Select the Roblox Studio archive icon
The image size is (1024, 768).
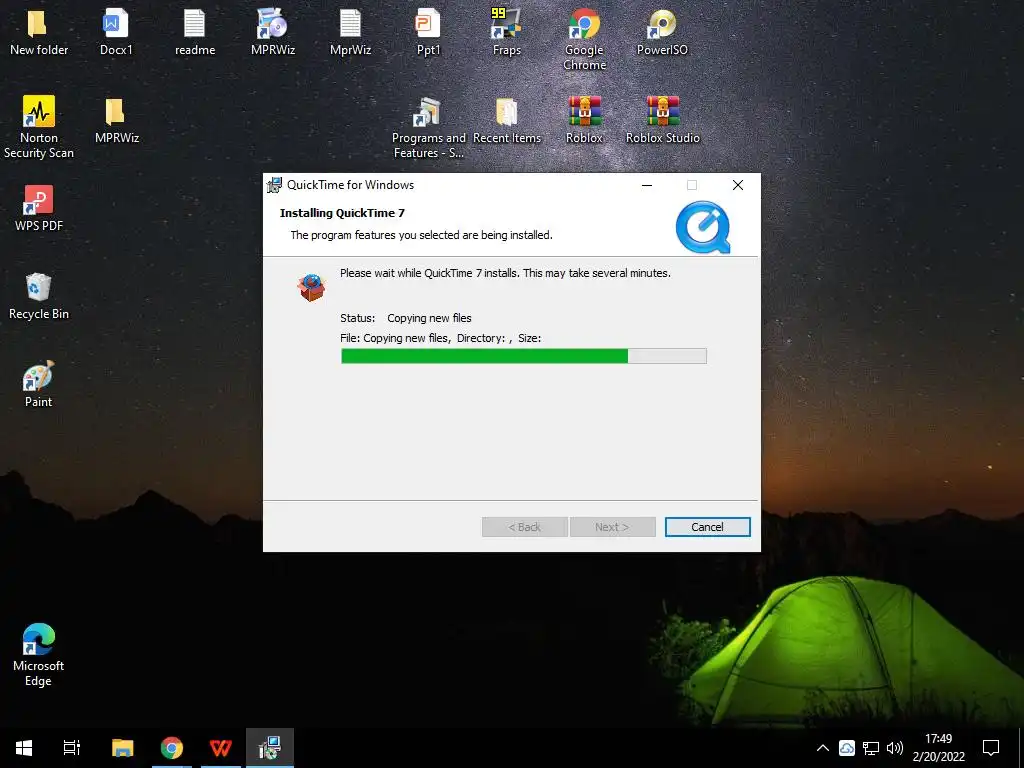(x=662, y=111)
